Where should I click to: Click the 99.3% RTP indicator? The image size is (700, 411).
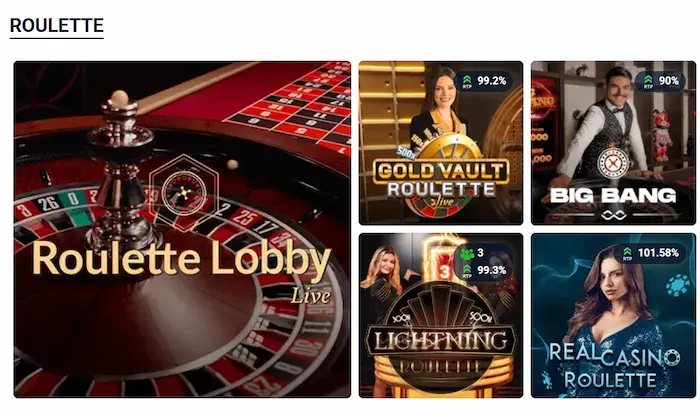[484, 270]
